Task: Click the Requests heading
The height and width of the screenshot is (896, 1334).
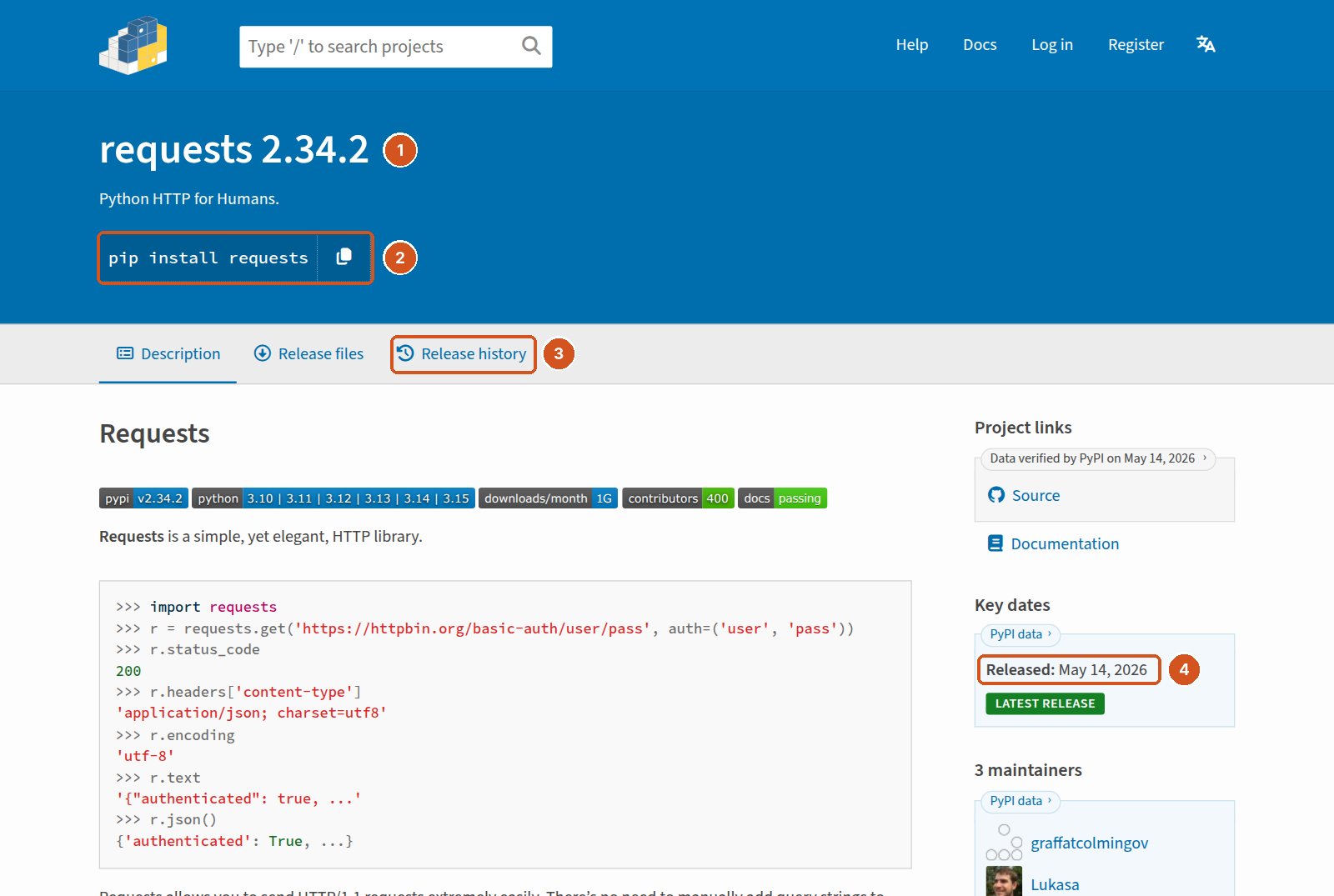Action: pos(154,434)
